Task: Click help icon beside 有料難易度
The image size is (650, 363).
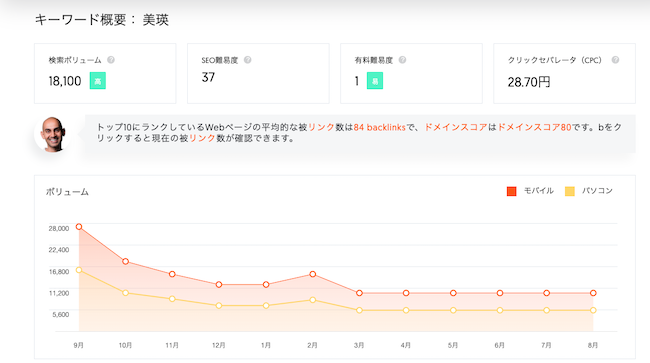Action: click(402, 60)
